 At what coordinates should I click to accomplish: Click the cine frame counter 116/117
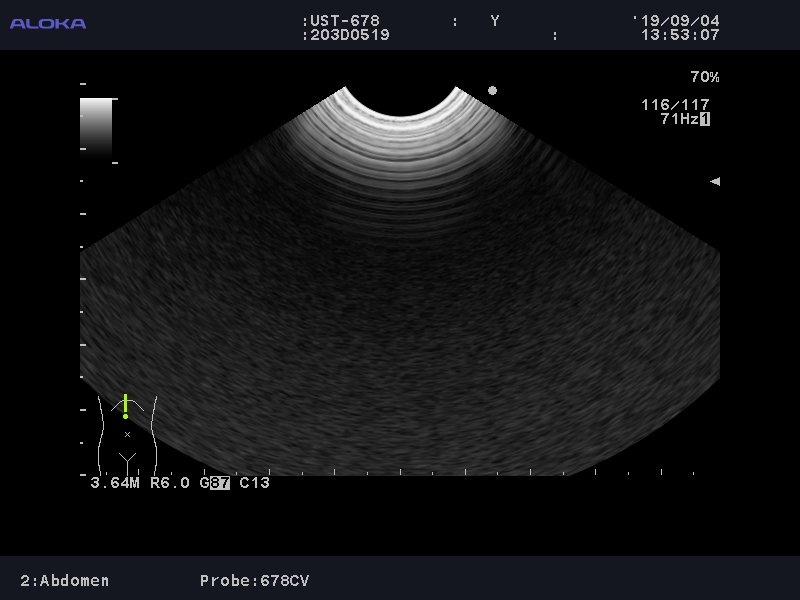676,105
